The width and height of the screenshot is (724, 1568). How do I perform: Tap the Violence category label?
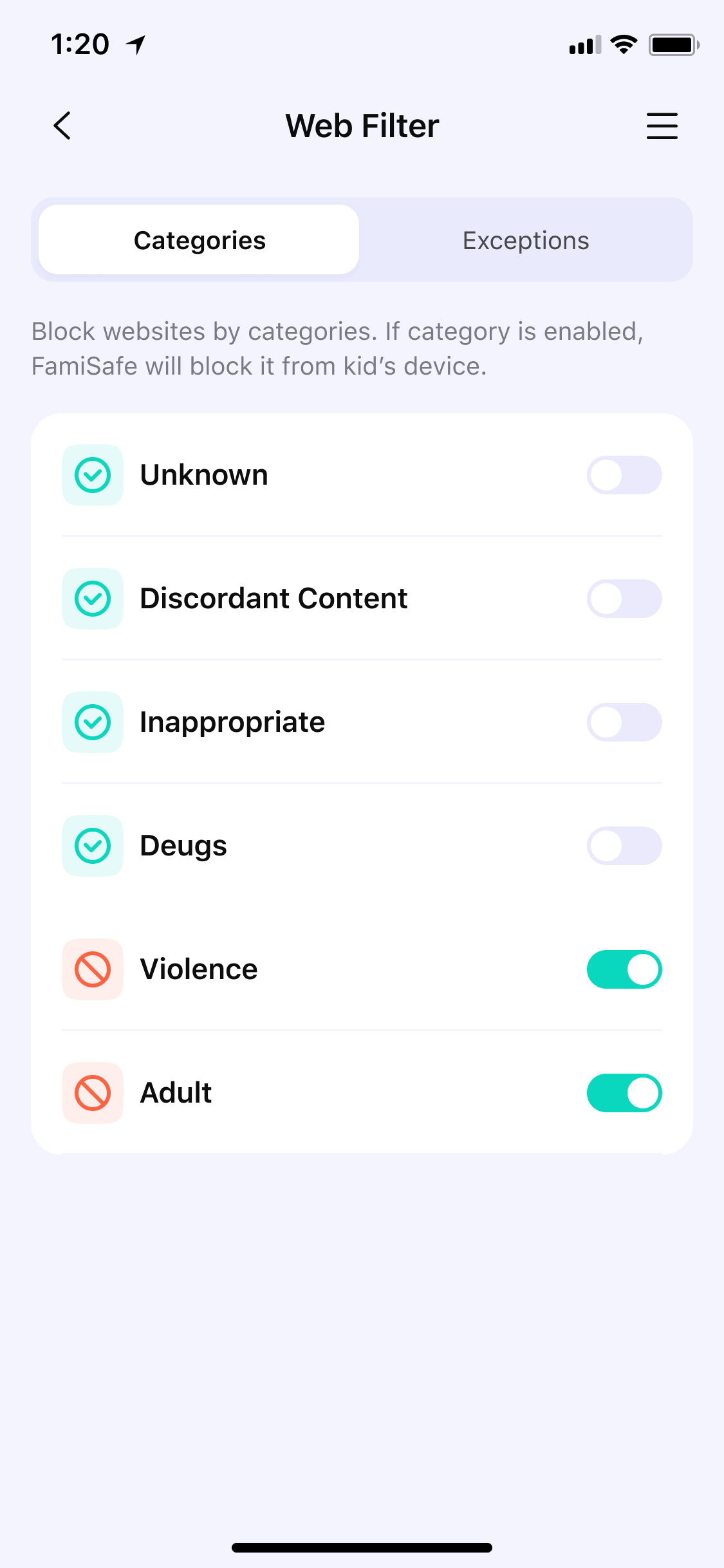pos(199,969)
